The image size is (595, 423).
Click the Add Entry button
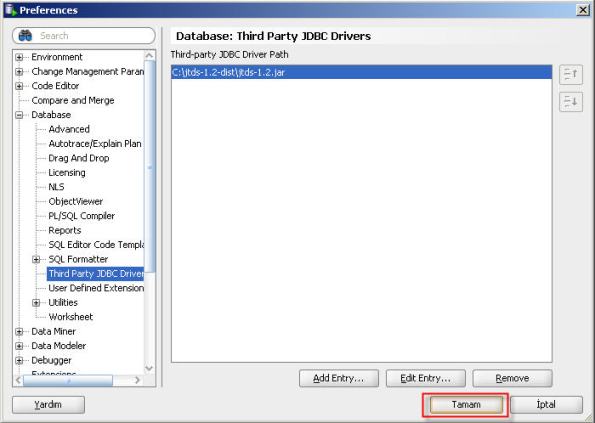click(x=338, y=378)
